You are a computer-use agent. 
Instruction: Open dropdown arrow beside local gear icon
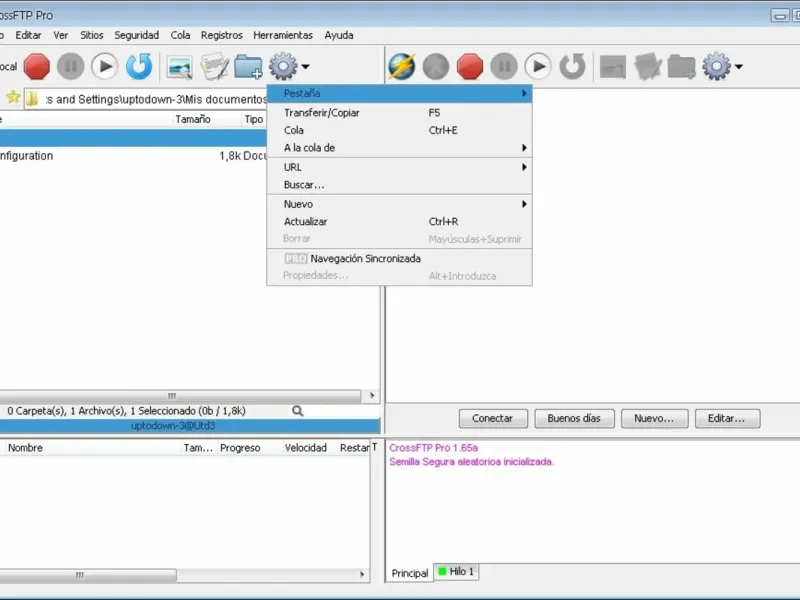305,66
